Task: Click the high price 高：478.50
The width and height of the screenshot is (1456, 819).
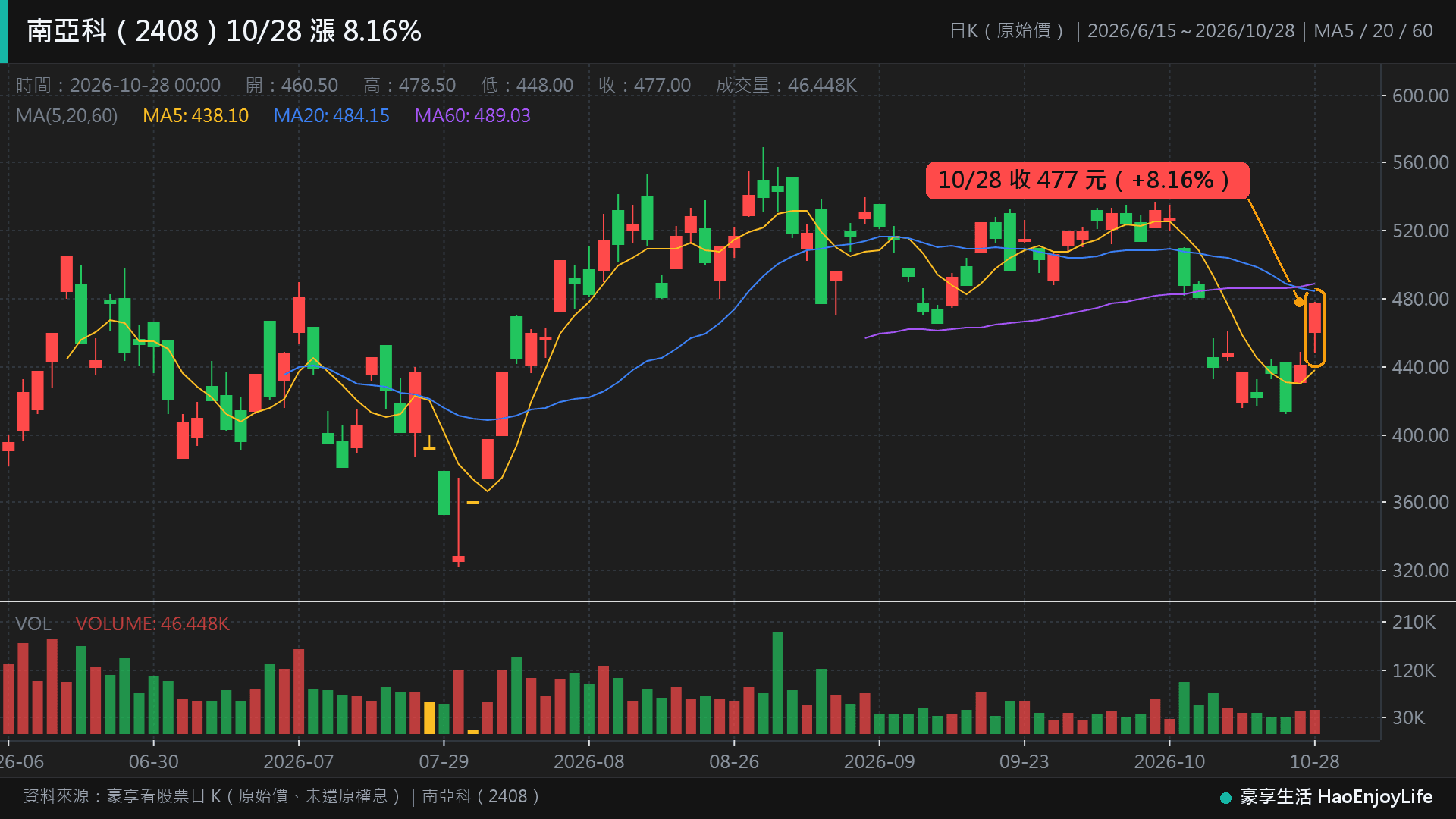Action: [409, 85]
